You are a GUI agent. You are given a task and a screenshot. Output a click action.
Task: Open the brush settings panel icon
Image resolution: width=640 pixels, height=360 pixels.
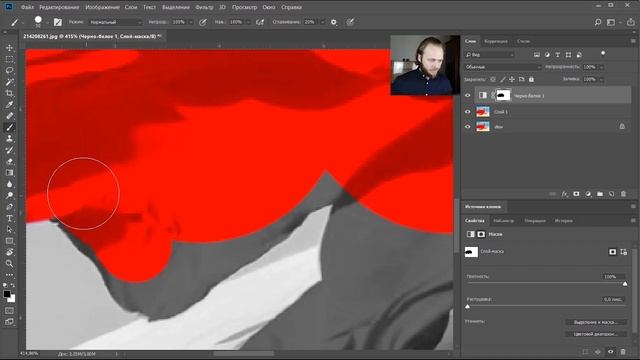[58, 22]
